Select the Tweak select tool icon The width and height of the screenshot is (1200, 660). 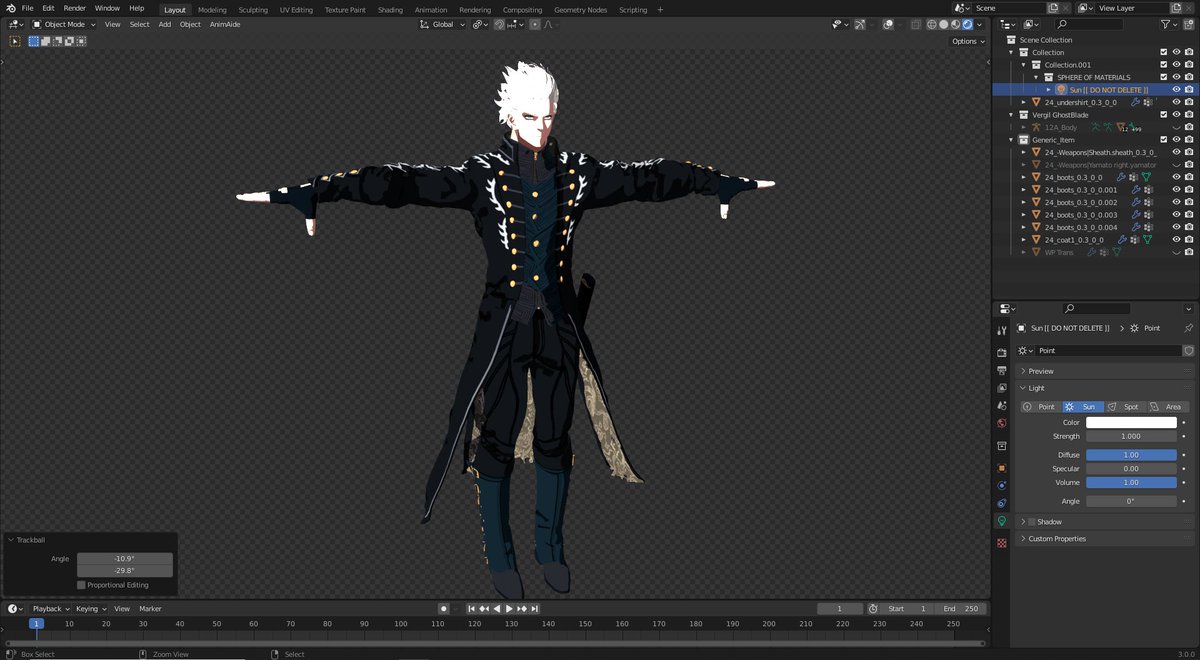click(x=15, y=41)
